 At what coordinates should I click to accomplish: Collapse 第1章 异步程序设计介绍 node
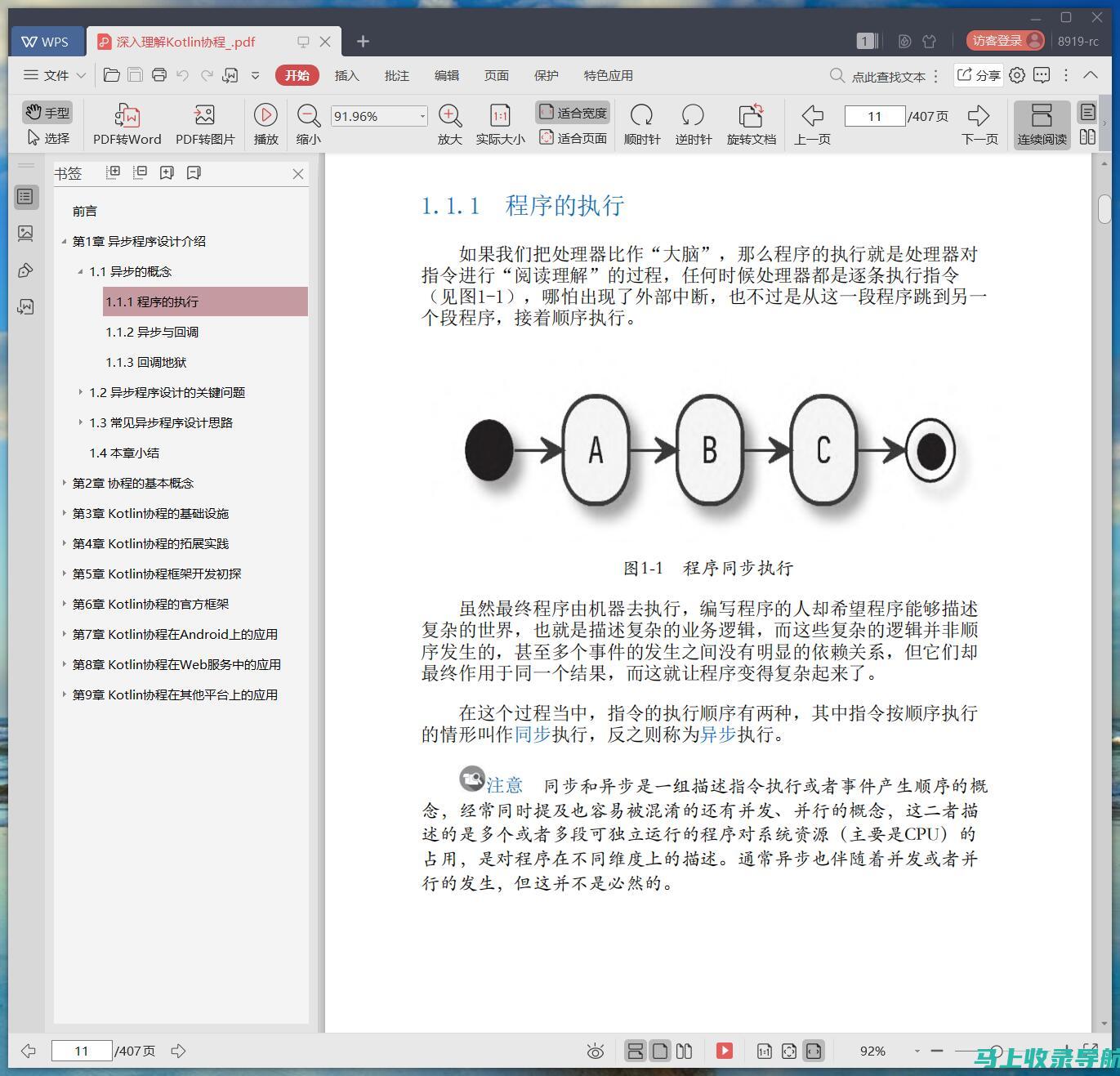coord(64,241)
